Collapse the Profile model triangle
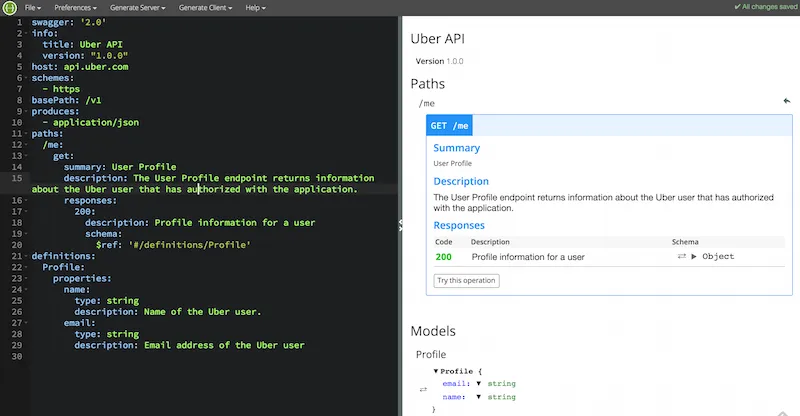 [436, 371]
